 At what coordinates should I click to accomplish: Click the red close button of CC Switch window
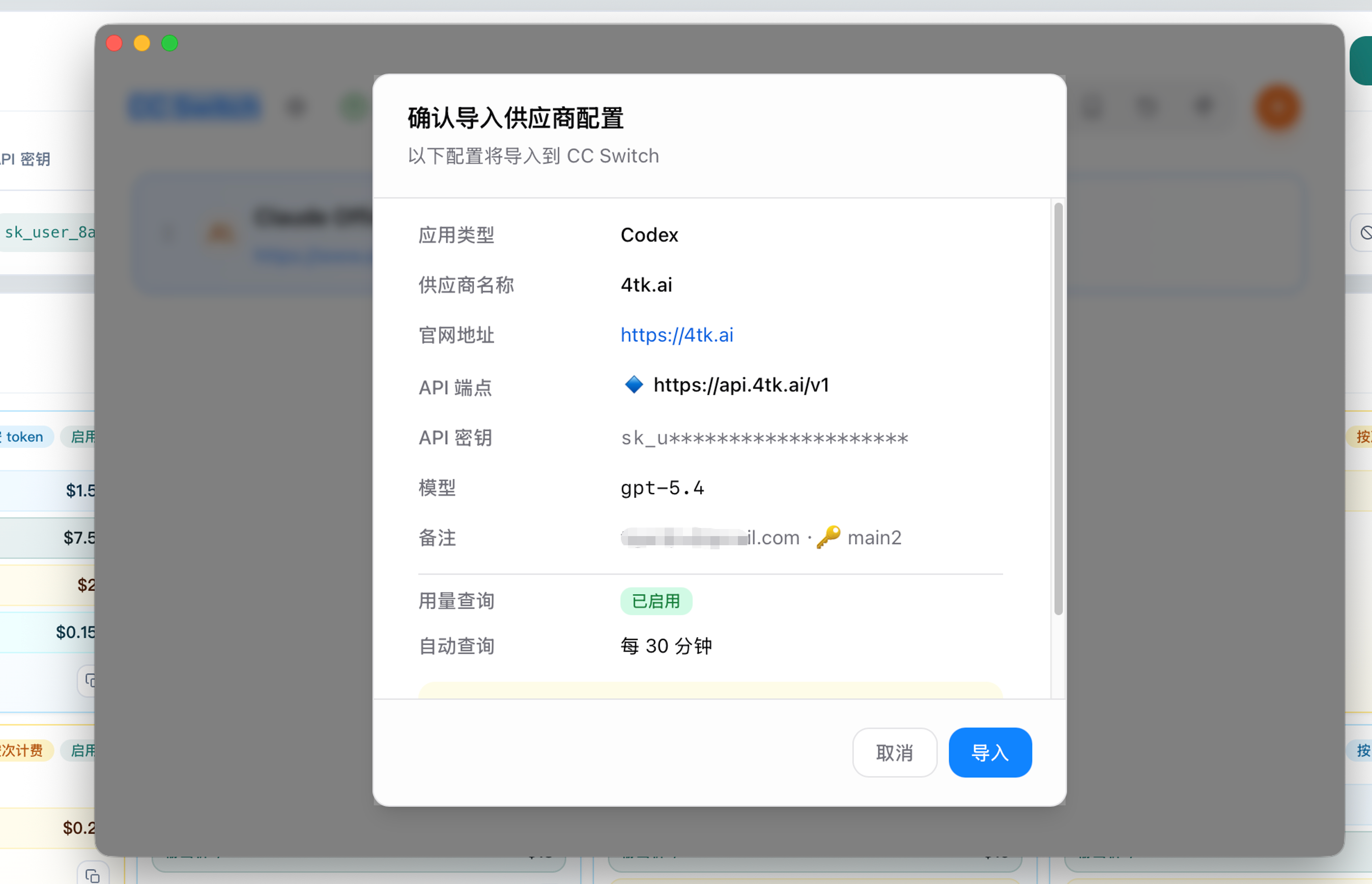pyautogui.click(x=115, y=43)
